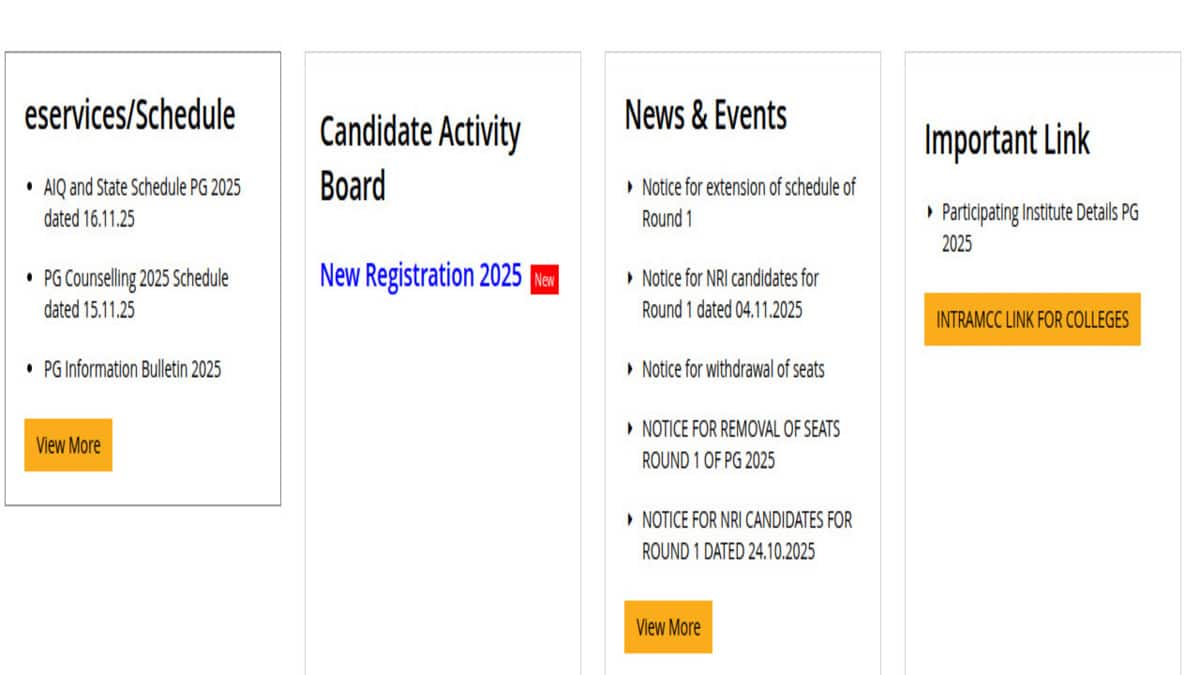Click the red New badge icon
1200x675 pixels.
click(544, 280)
